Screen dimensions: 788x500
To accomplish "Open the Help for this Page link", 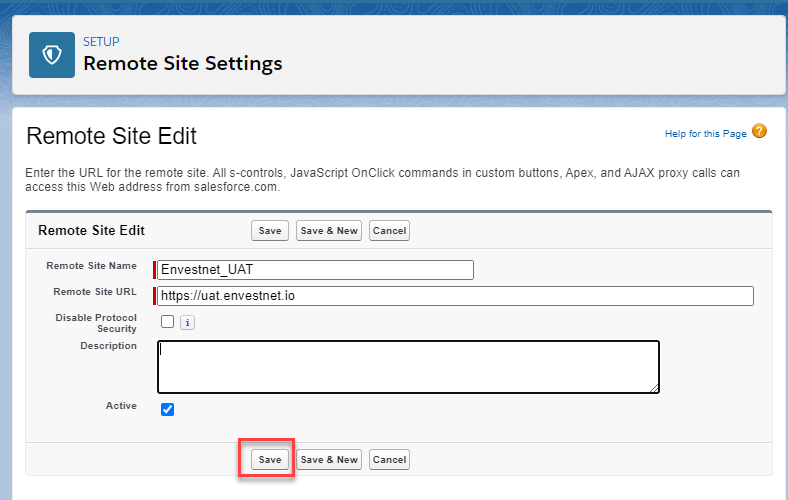I will [x=706, y=134].
